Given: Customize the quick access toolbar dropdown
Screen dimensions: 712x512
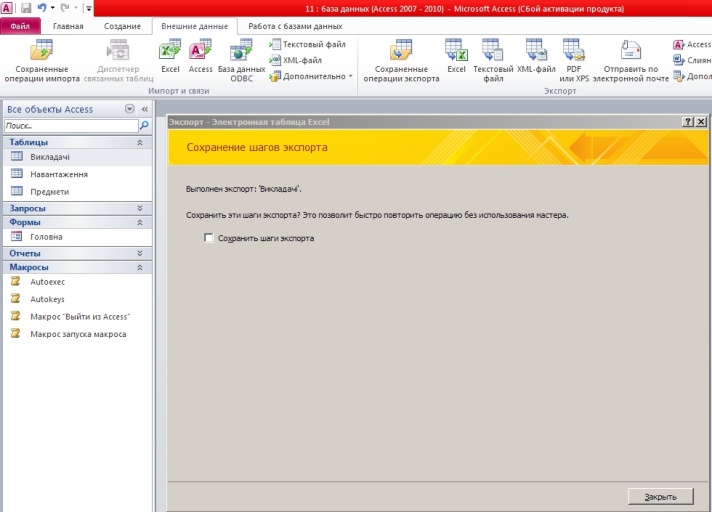Looking at the screenshot, I should (x=89, y=8).
